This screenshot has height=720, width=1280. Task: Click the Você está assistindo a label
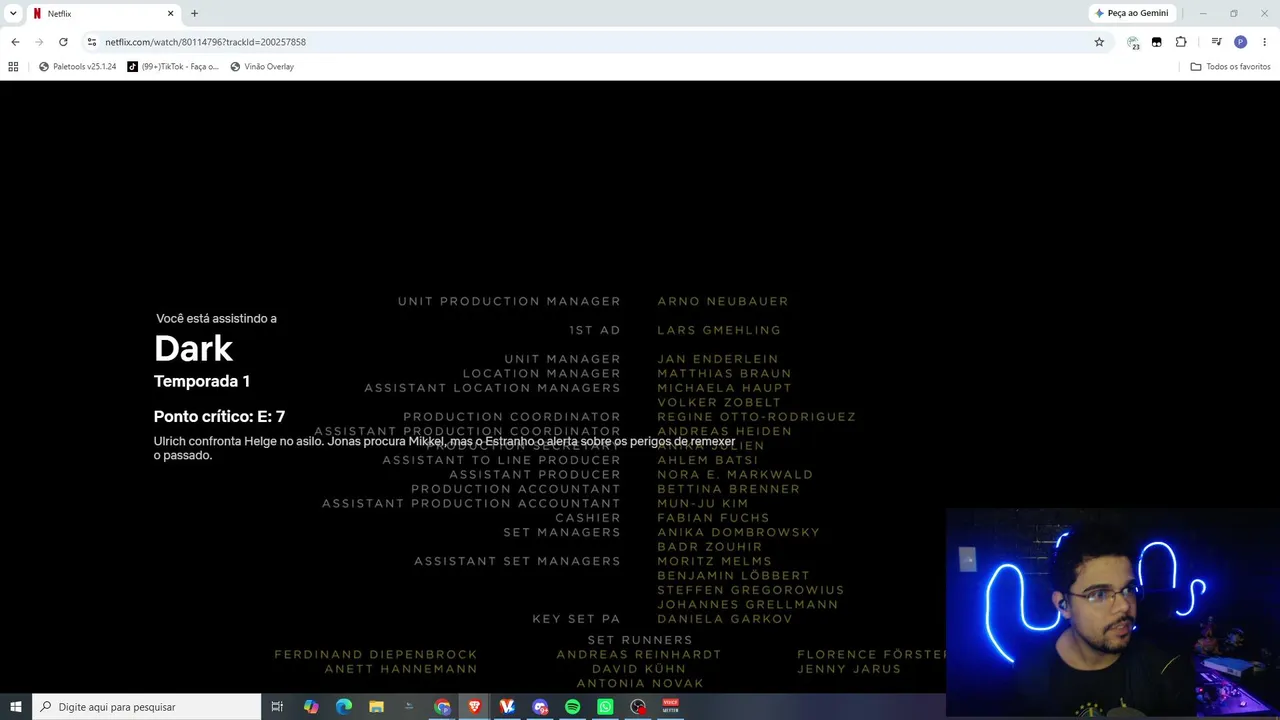click(216, 318)
